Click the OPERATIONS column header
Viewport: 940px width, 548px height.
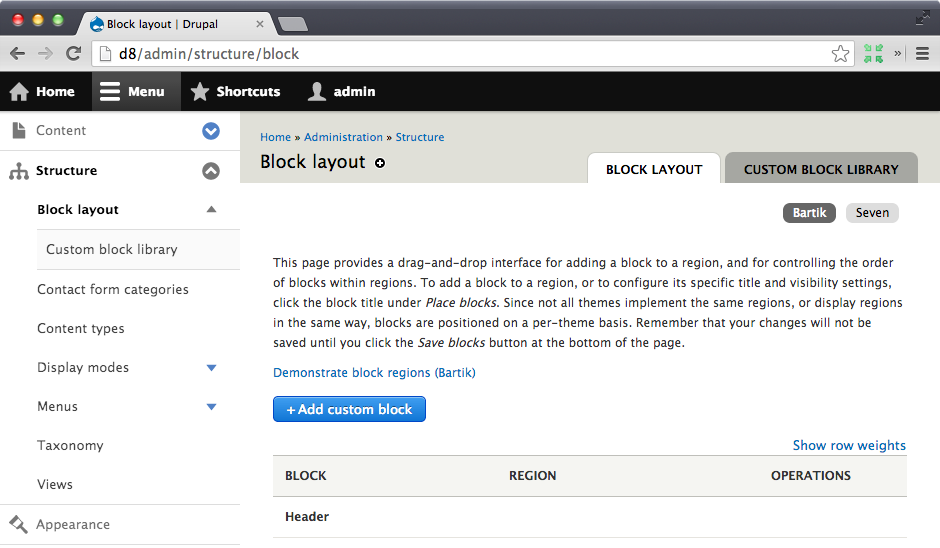pos(811,476)
